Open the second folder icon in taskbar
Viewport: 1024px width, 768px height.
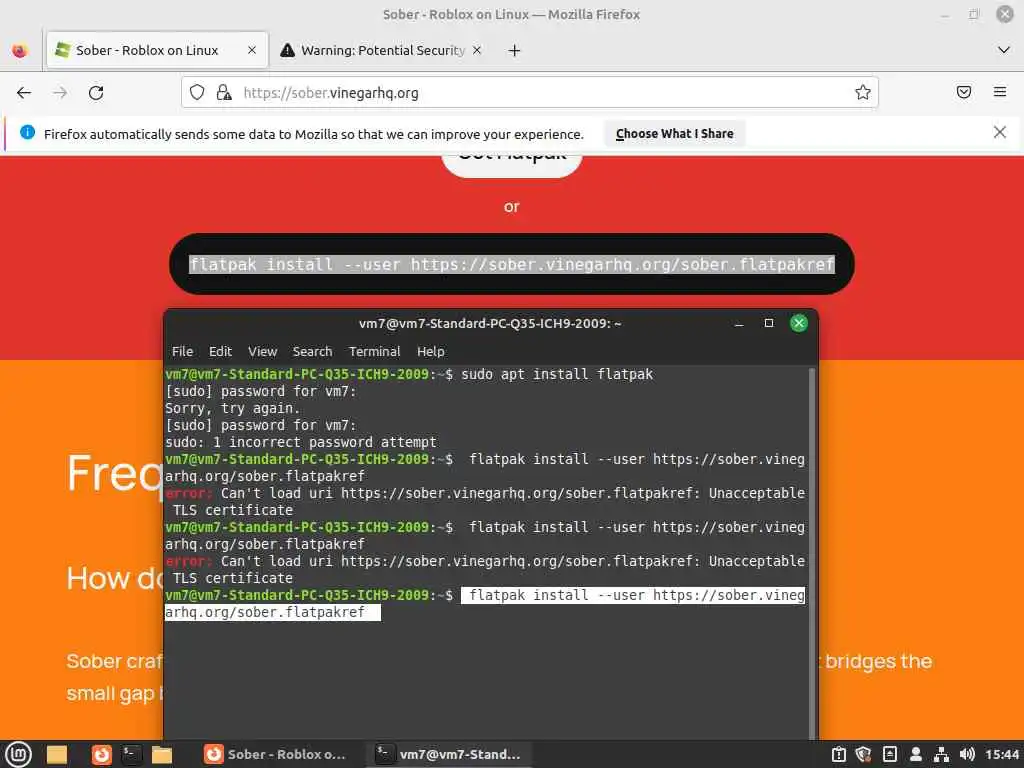[x=162, y=754]
